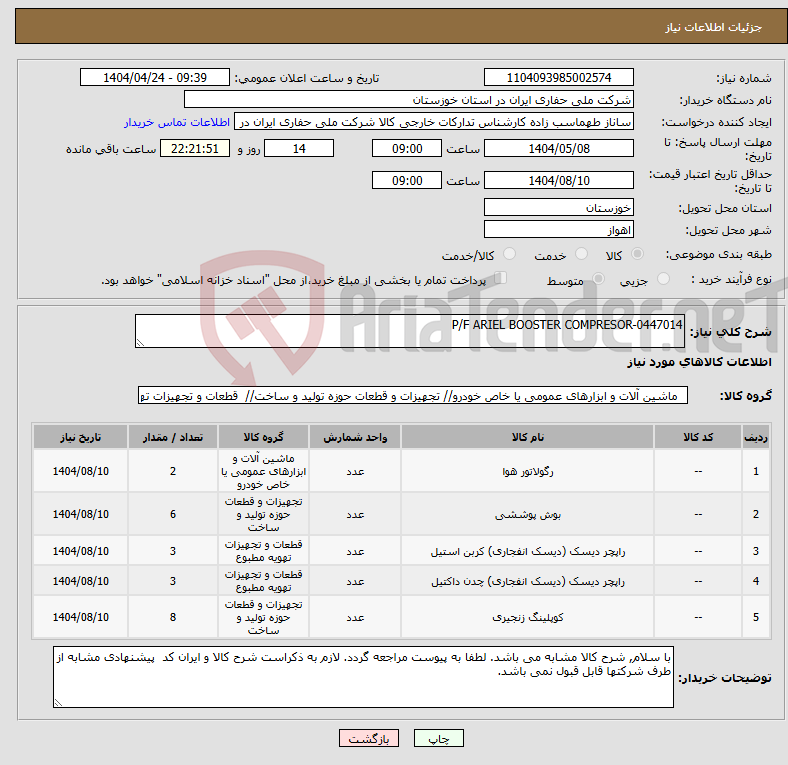Click the delivery province field خوزستان
The height and width of the screenshot is (765, 788).
(x=558, y=208)
